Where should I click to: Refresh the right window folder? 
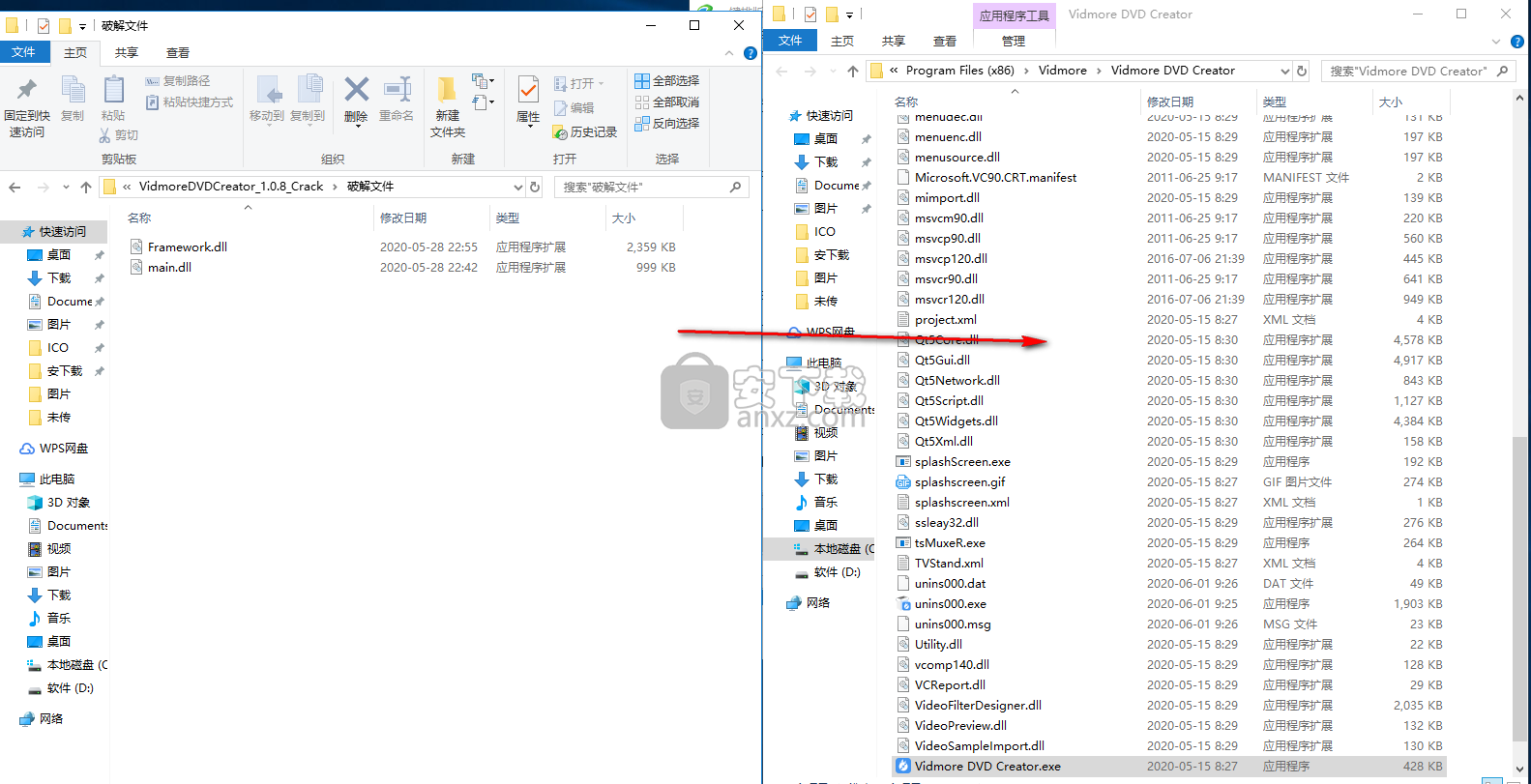click(x=1302, y=71)
